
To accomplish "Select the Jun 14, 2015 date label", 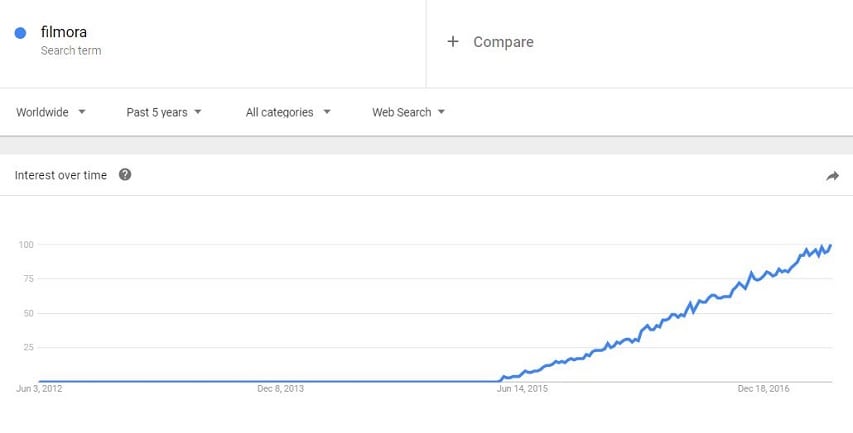I will tap(522, 389).
